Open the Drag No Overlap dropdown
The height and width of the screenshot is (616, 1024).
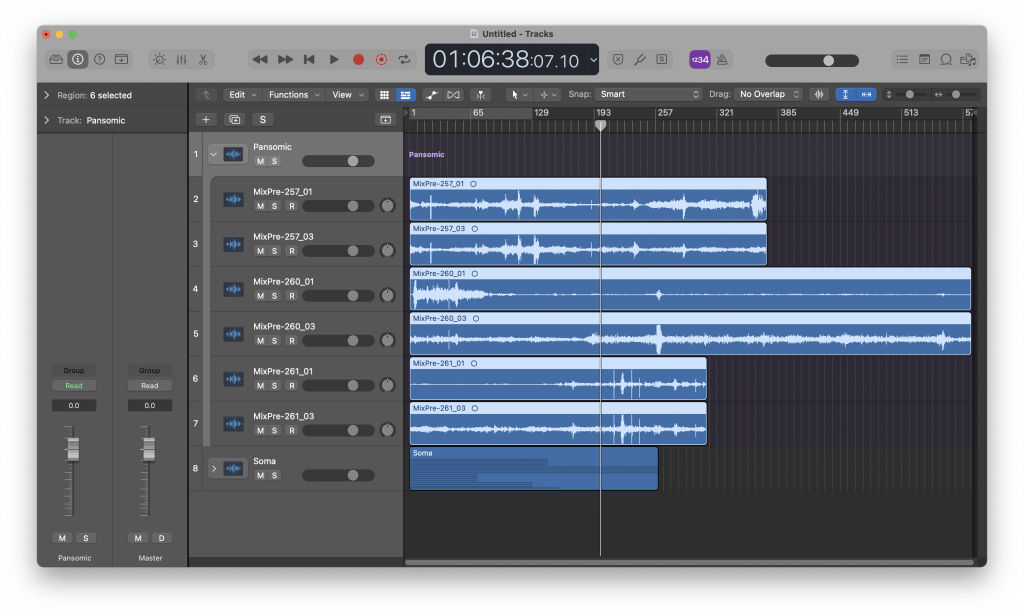pos(769,95)
